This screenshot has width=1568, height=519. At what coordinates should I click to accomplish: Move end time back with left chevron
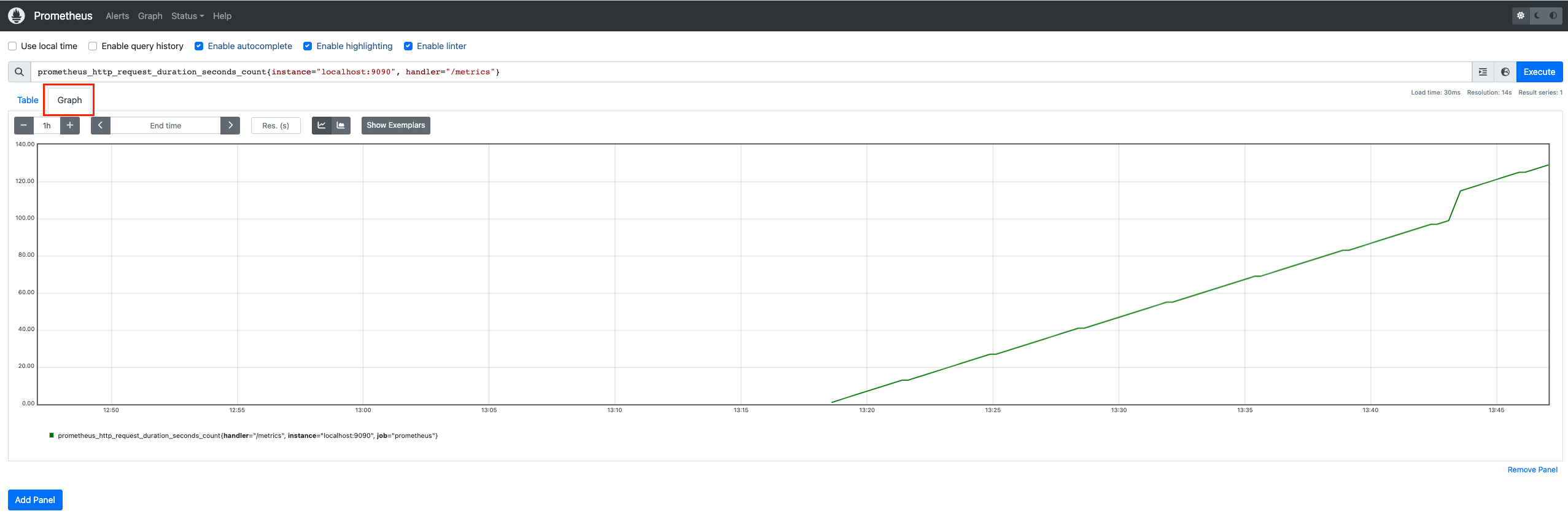tap(100, 125)
